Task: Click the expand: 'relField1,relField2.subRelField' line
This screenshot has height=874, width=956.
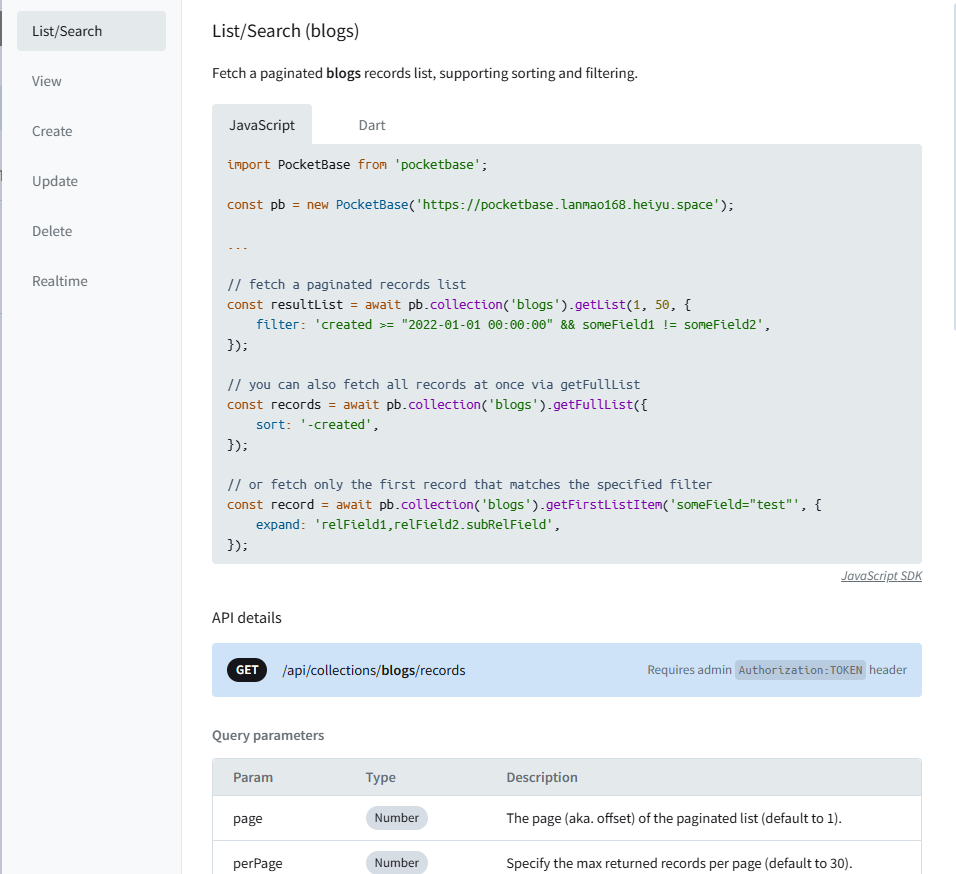Action: pyautogui.click(x=408, y=525)
